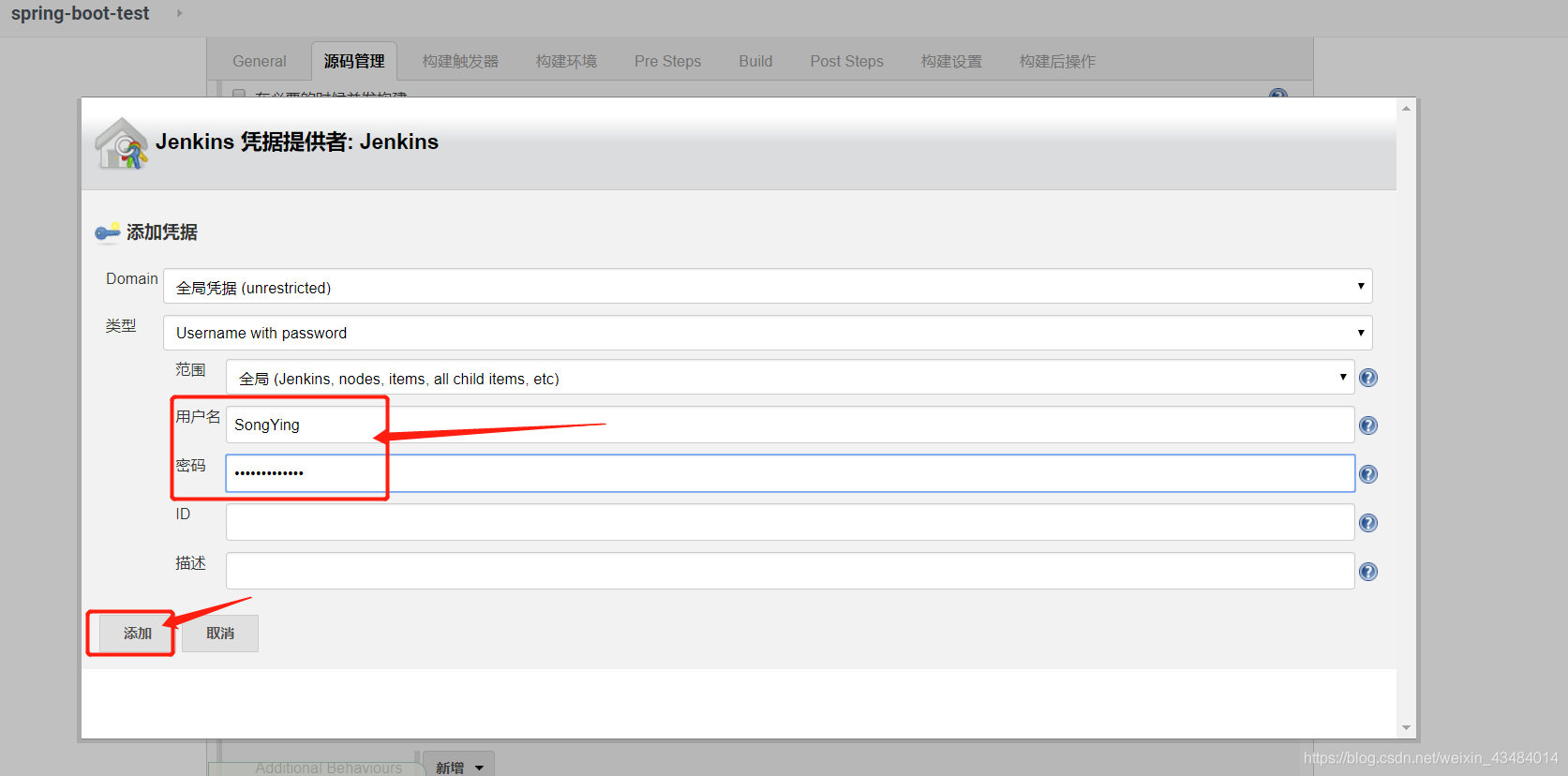Image resolution: width=1568 pixels, height=776 pixels.
Task: Click into the ID input field
Action: (790, 522)
